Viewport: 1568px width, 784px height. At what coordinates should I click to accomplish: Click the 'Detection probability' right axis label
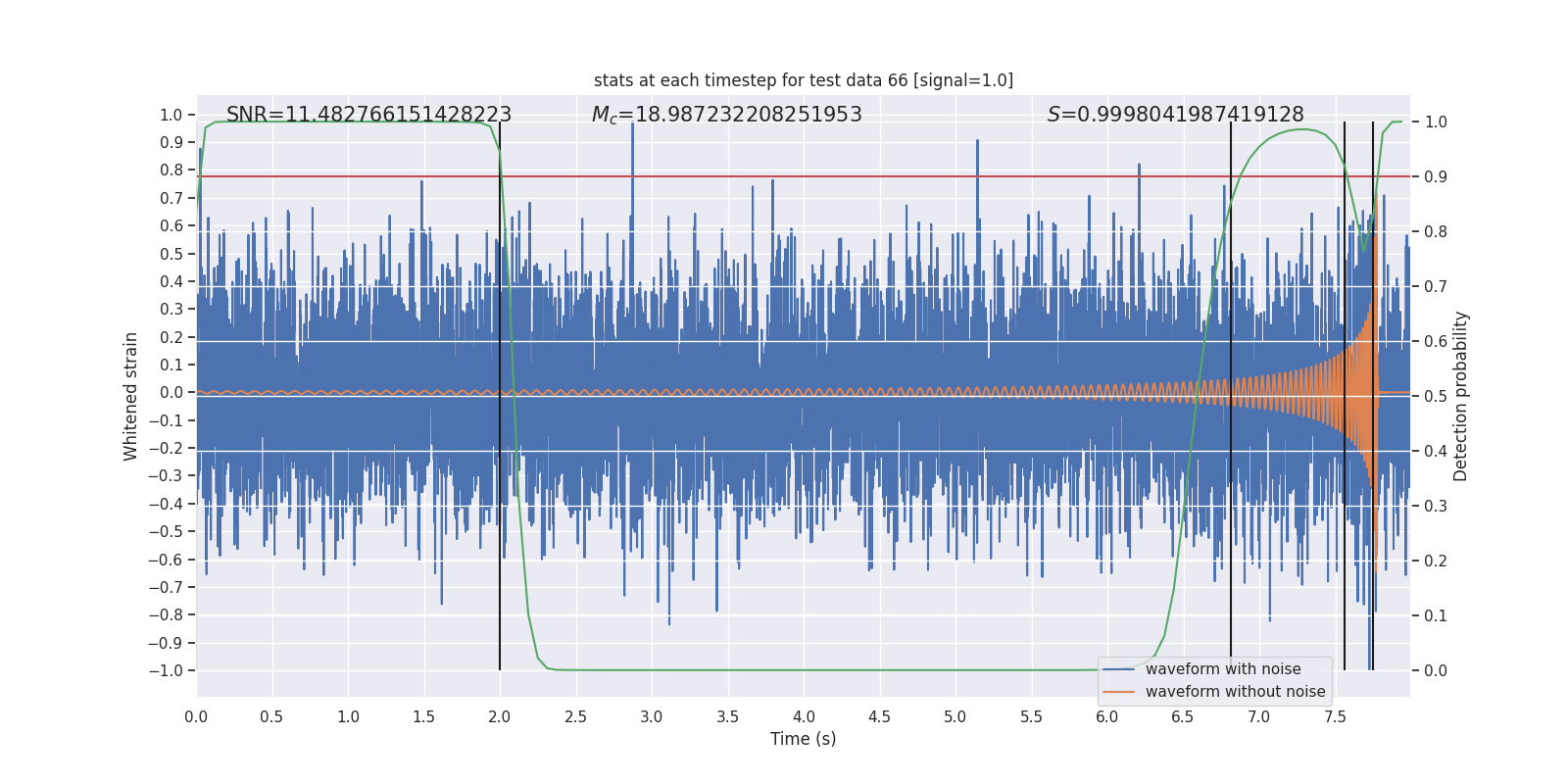pyautogui.click(x=1461, y=396)
